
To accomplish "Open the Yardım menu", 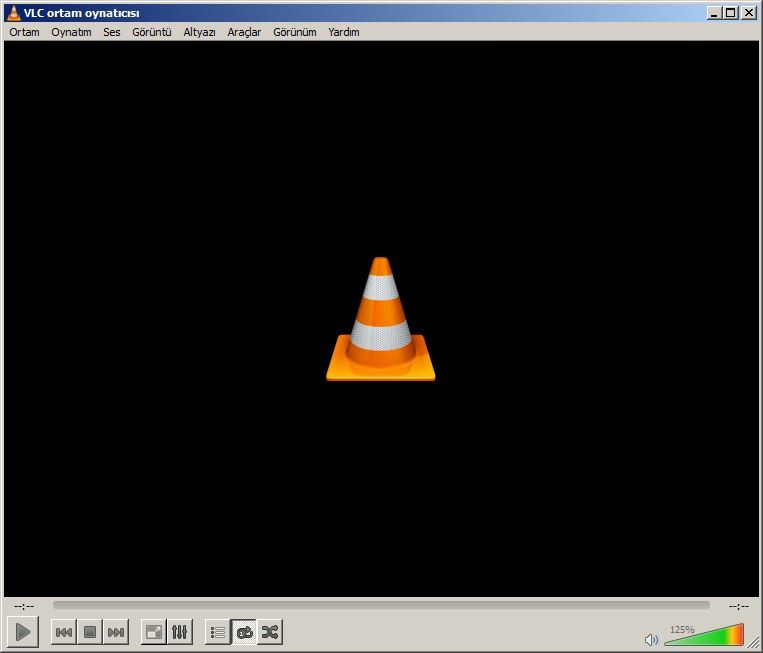I will tap(344, 32).
